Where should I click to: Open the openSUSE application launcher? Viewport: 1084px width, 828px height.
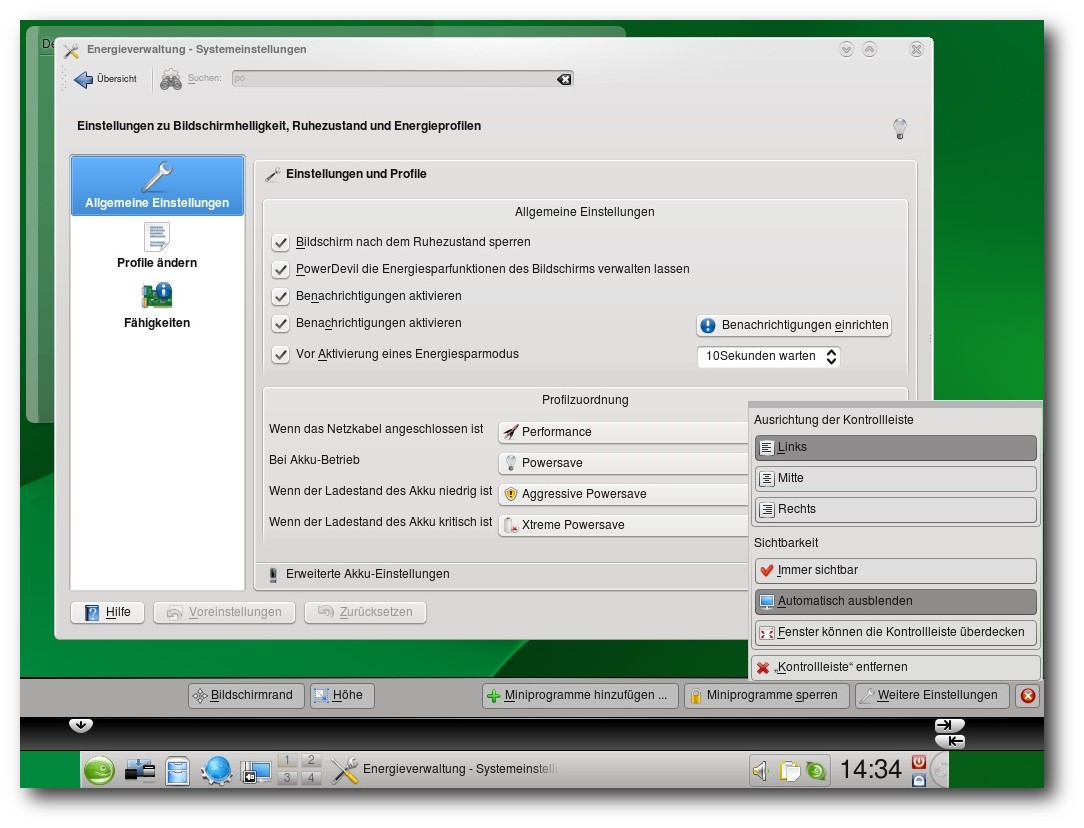[x=100, y=770]
